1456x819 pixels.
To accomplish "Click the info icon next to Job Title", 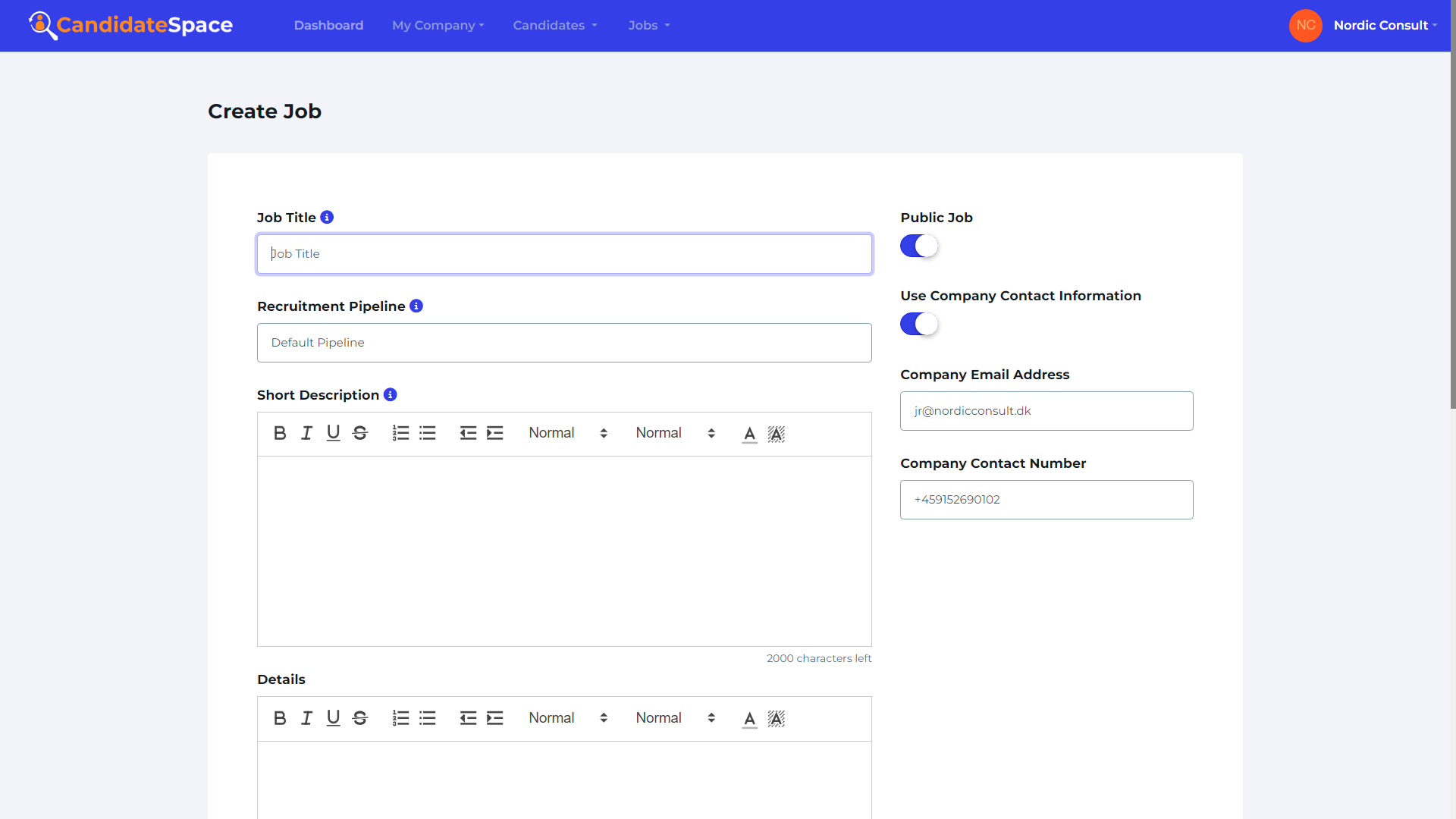I will coord(327,217).
